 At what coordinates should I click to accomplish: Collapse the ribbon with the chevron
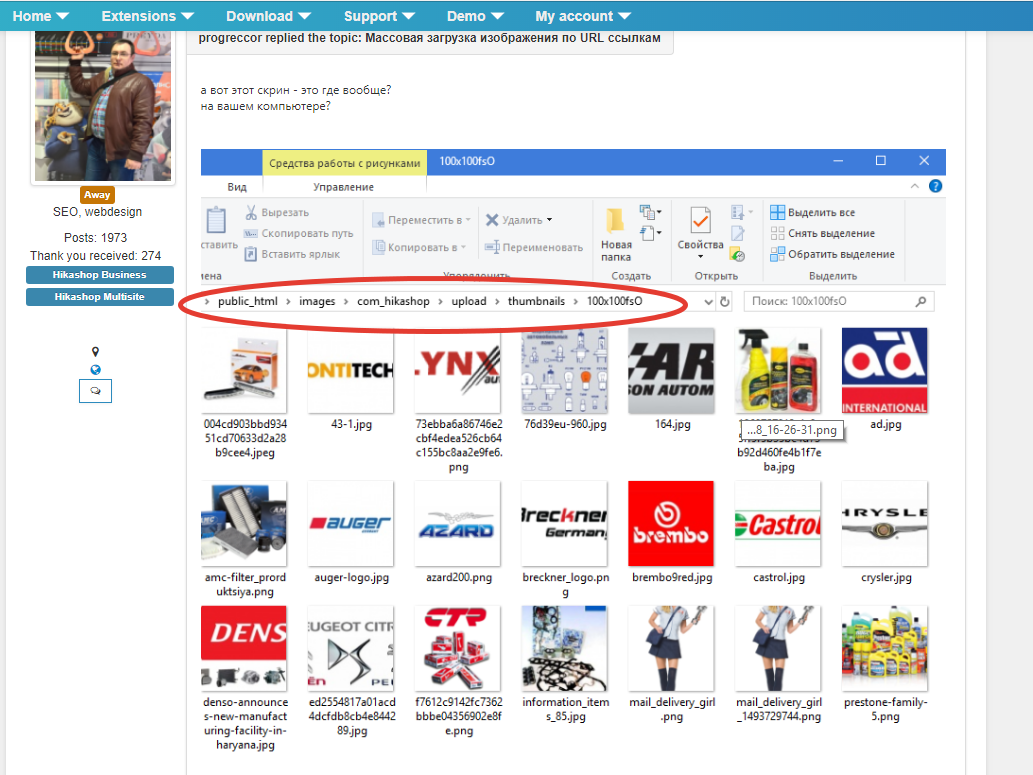pos(914,187)
